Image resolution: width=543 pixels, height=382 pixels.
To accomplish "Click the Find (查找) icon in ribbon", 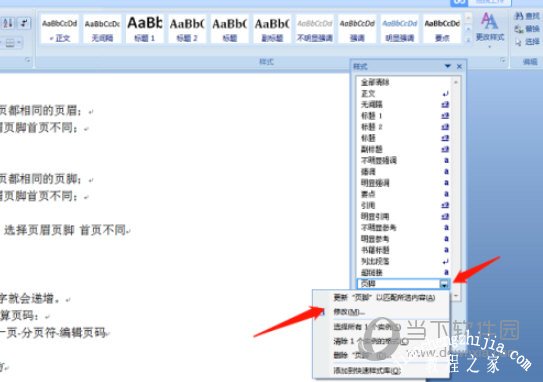I will [527, 16].
